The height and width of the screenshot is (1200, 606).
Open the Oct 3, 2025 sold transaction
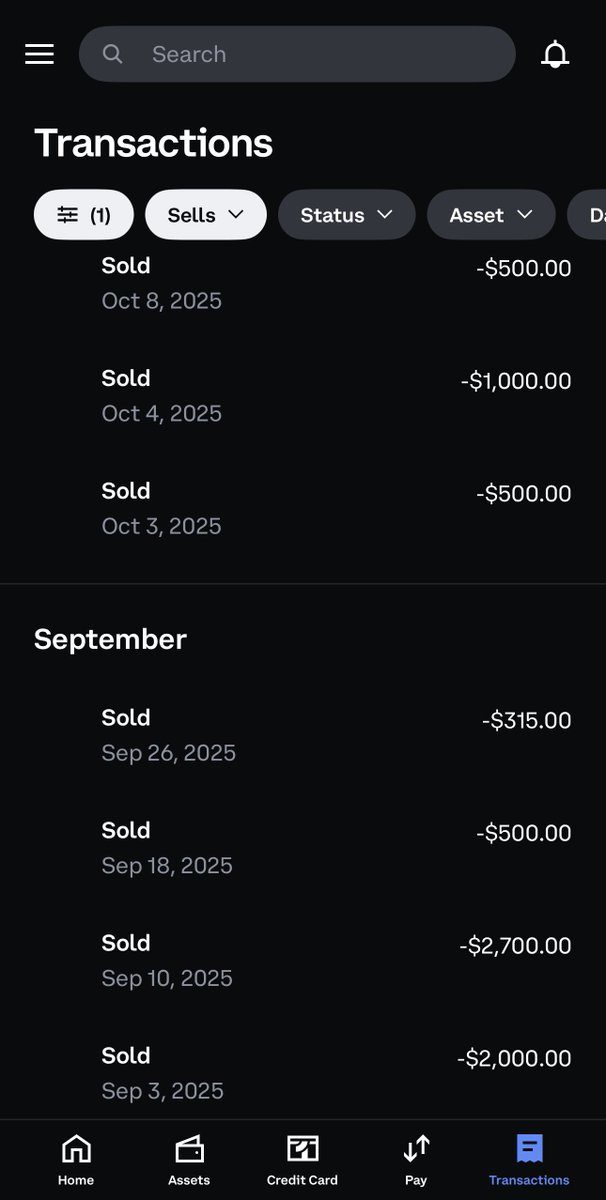coord(303,508)
